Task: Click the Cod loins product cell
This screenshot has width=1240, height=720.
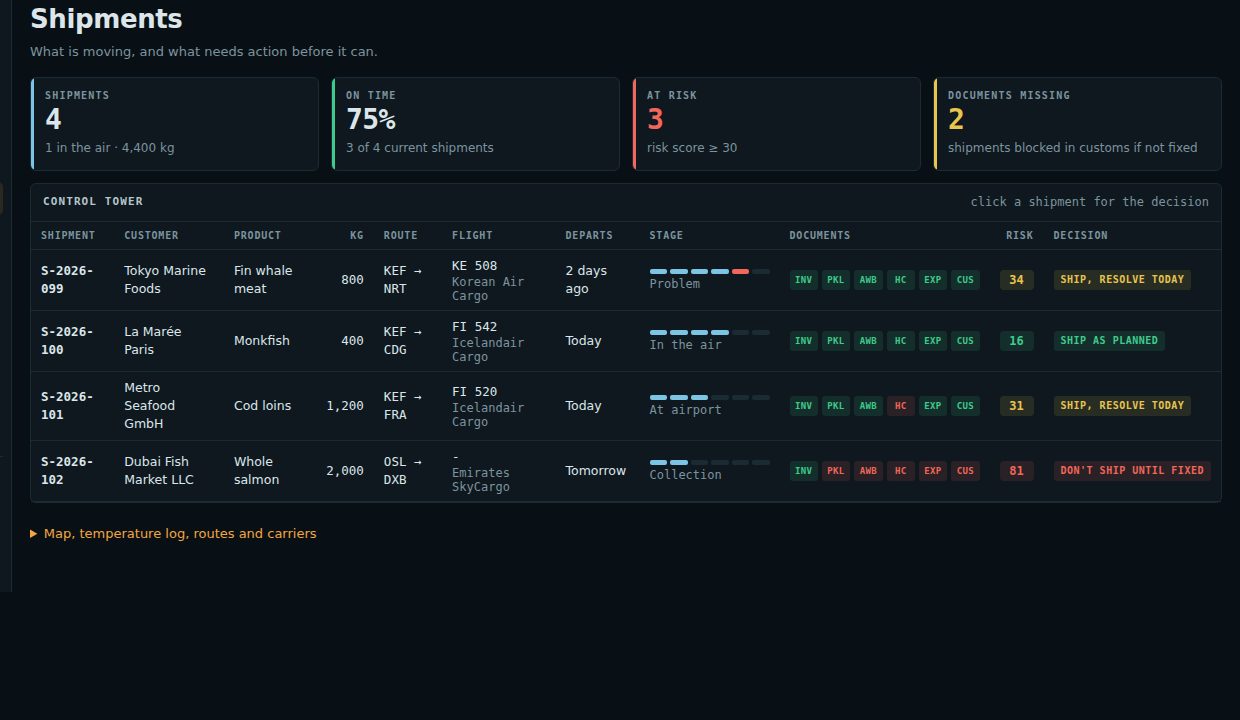Action: pos(263,406)
